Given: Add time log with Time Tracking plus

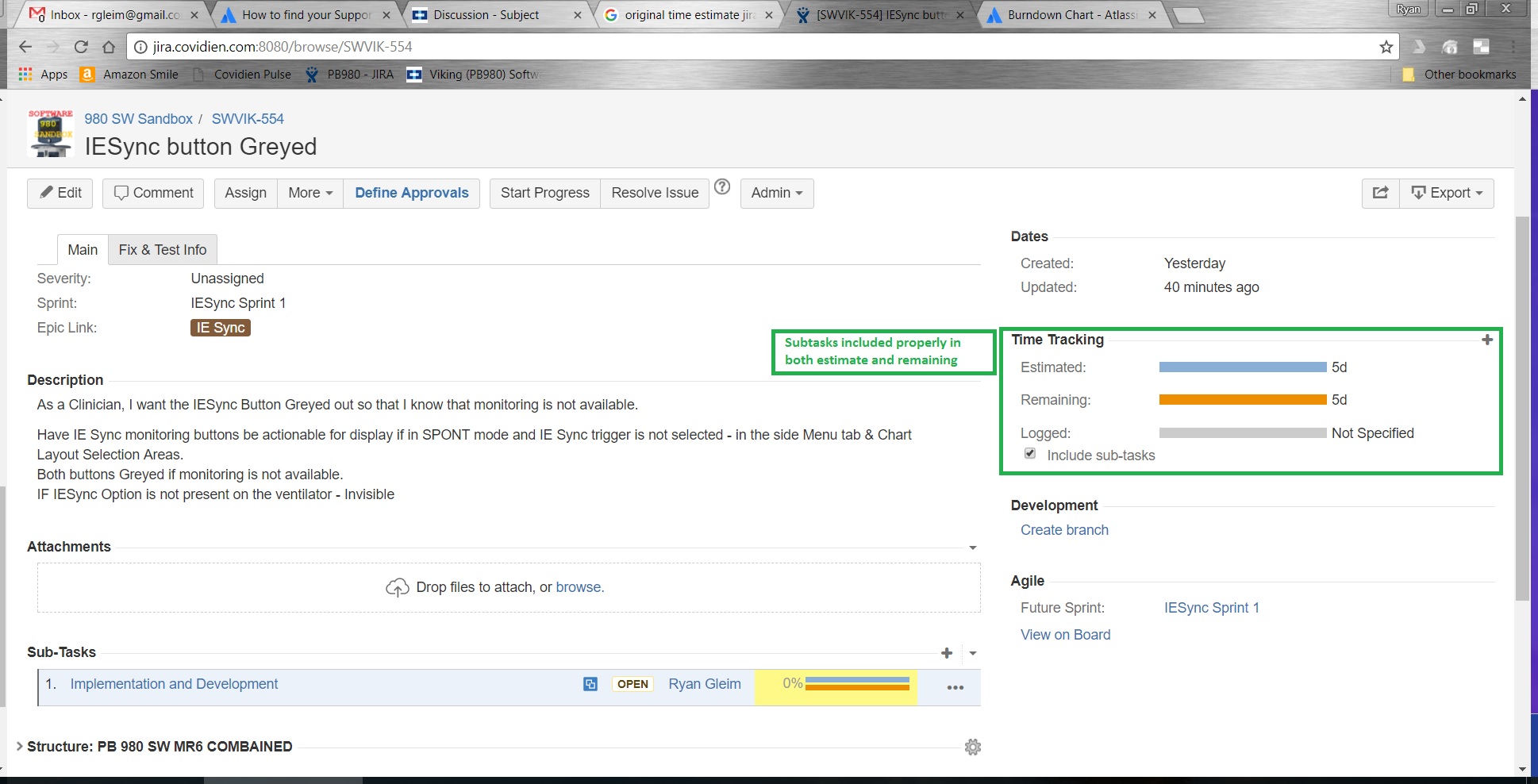Looking at the screenshot, I should [x=1487, y=340].
